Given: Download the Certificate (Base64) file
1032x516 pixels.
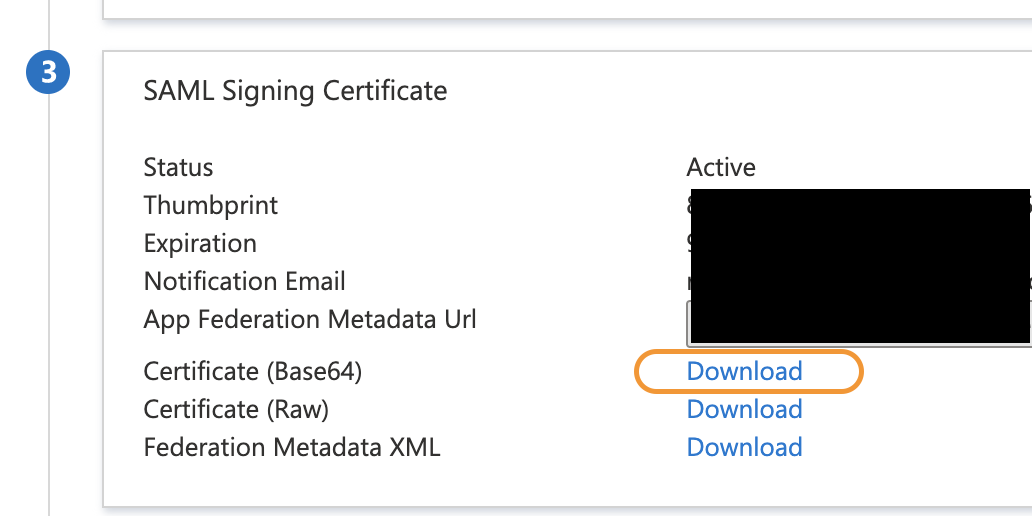Looking at the screenshot, I should tap(744, 371).
